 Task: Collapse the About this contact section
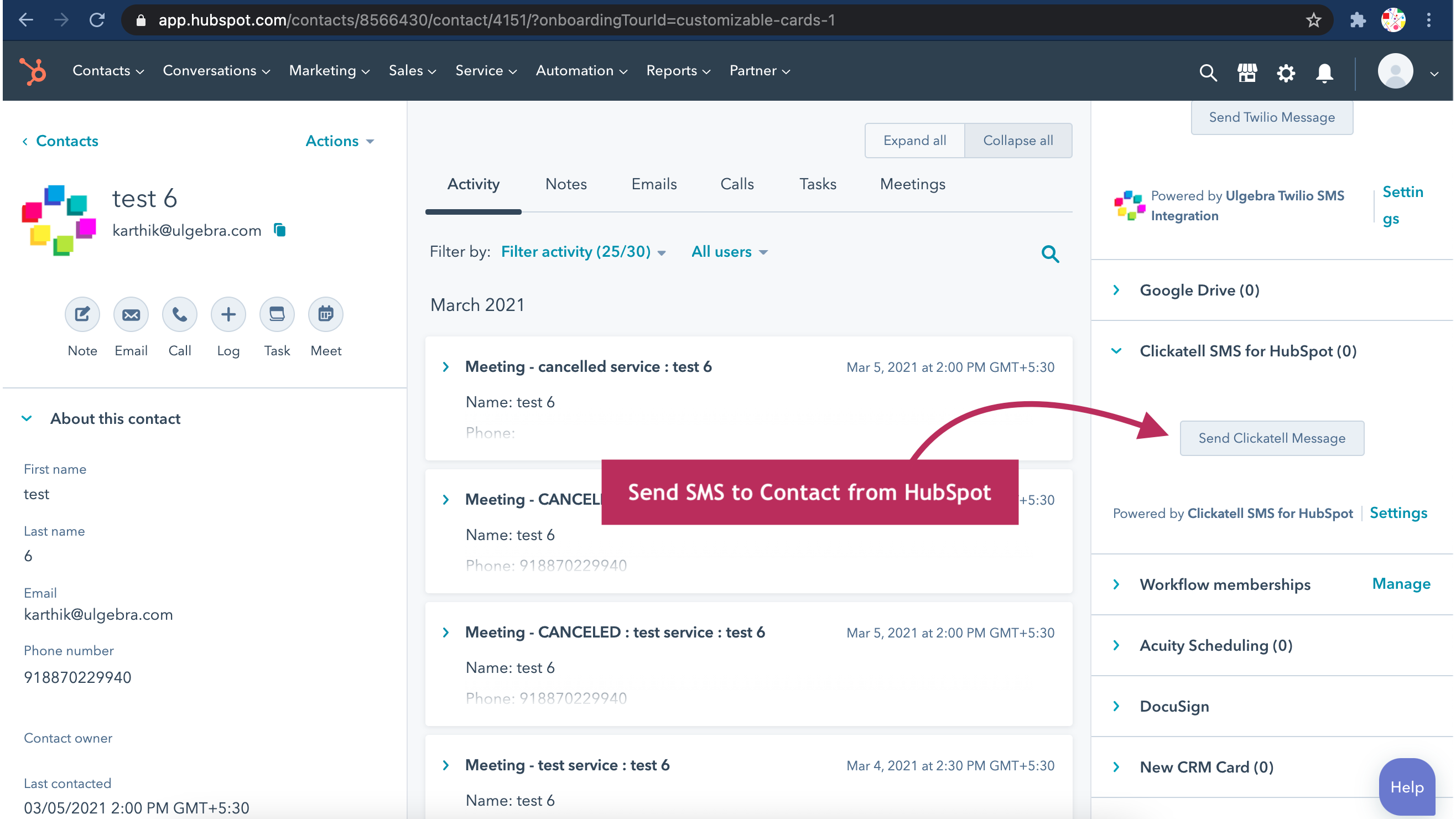click(27, 418)
